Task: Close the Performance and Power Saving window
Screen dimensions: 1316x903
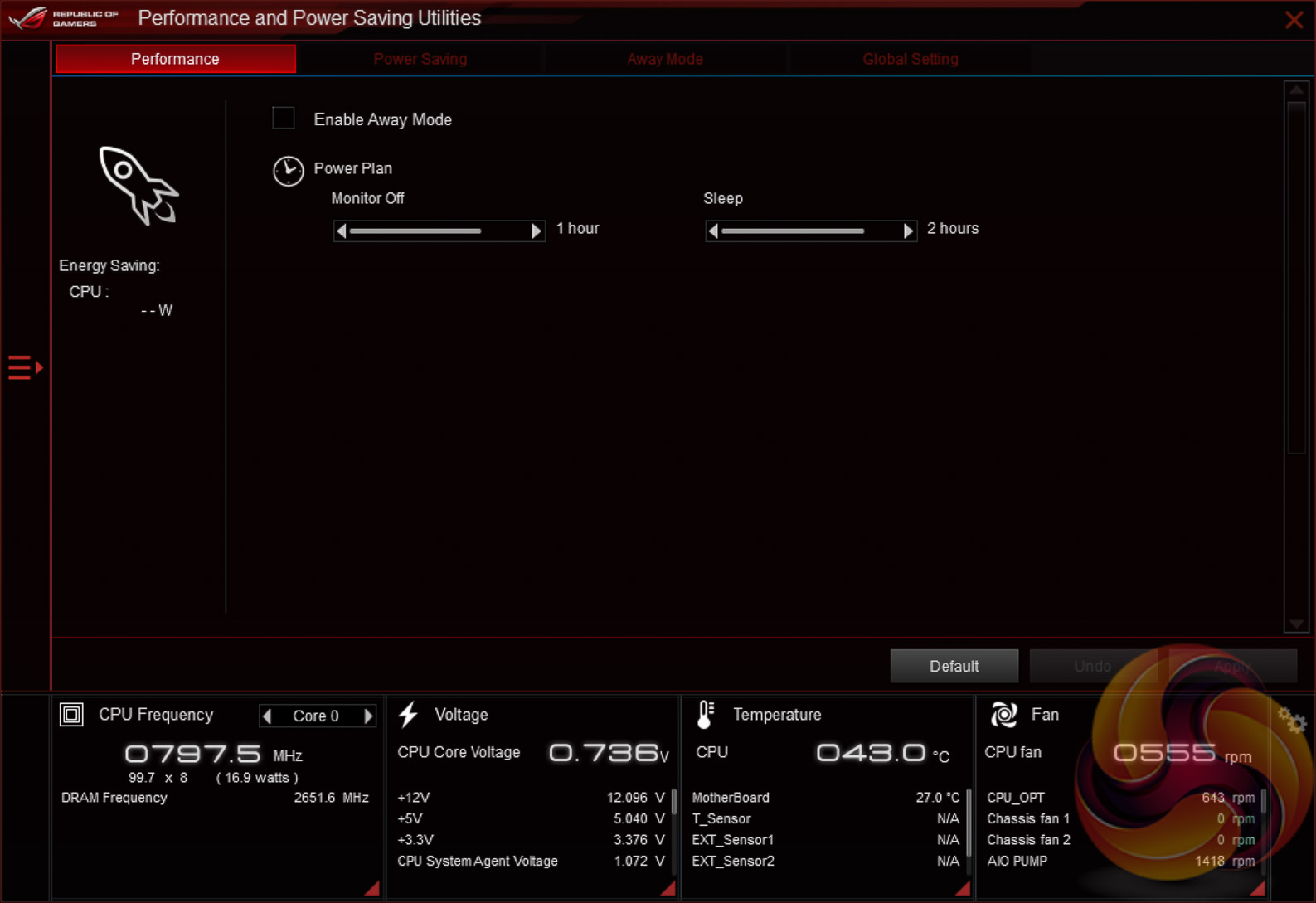Action: [1294, 20]
